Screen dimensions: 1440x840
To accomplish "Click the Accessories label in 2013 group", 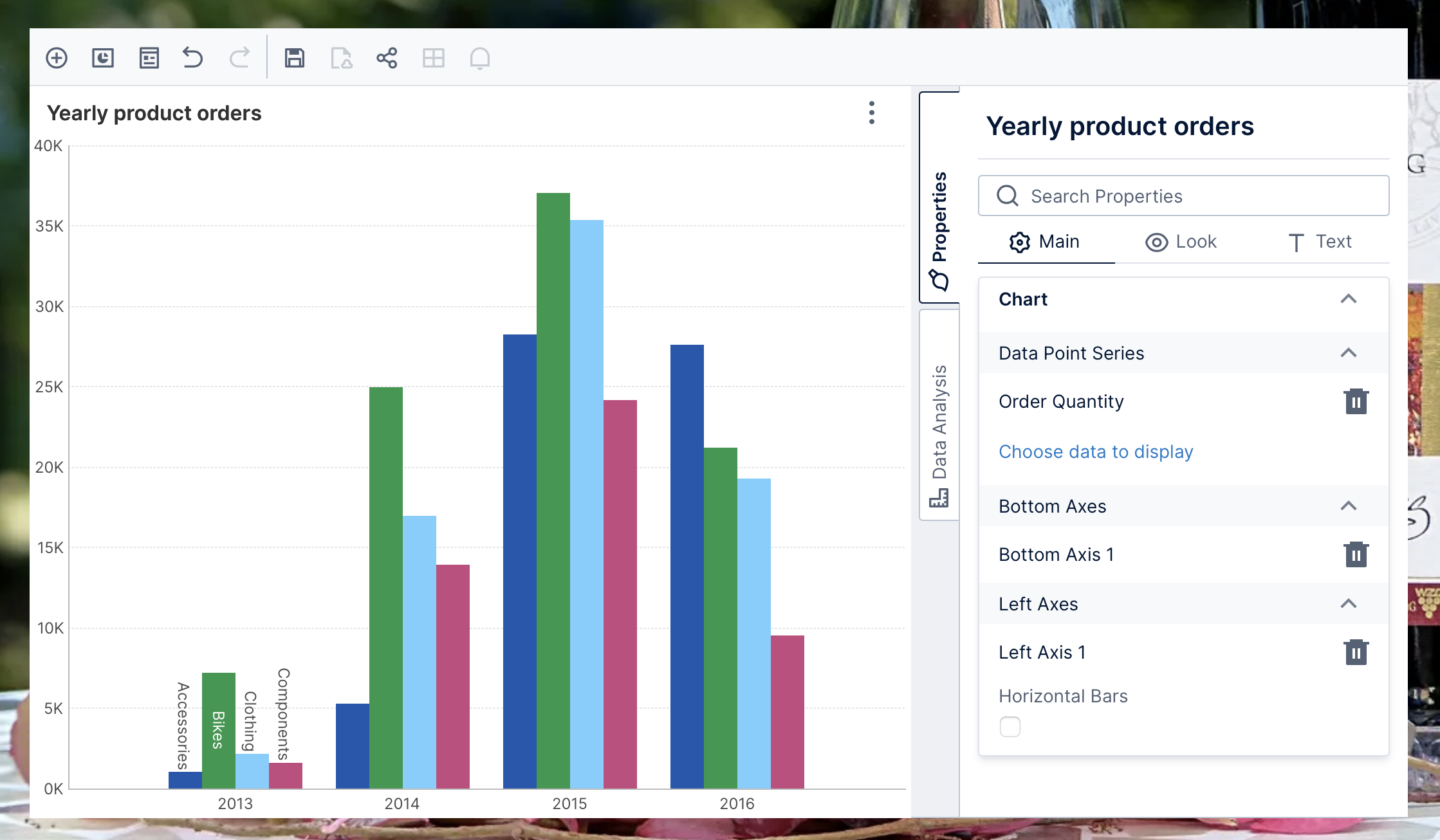I will click(x=183, y=726).
